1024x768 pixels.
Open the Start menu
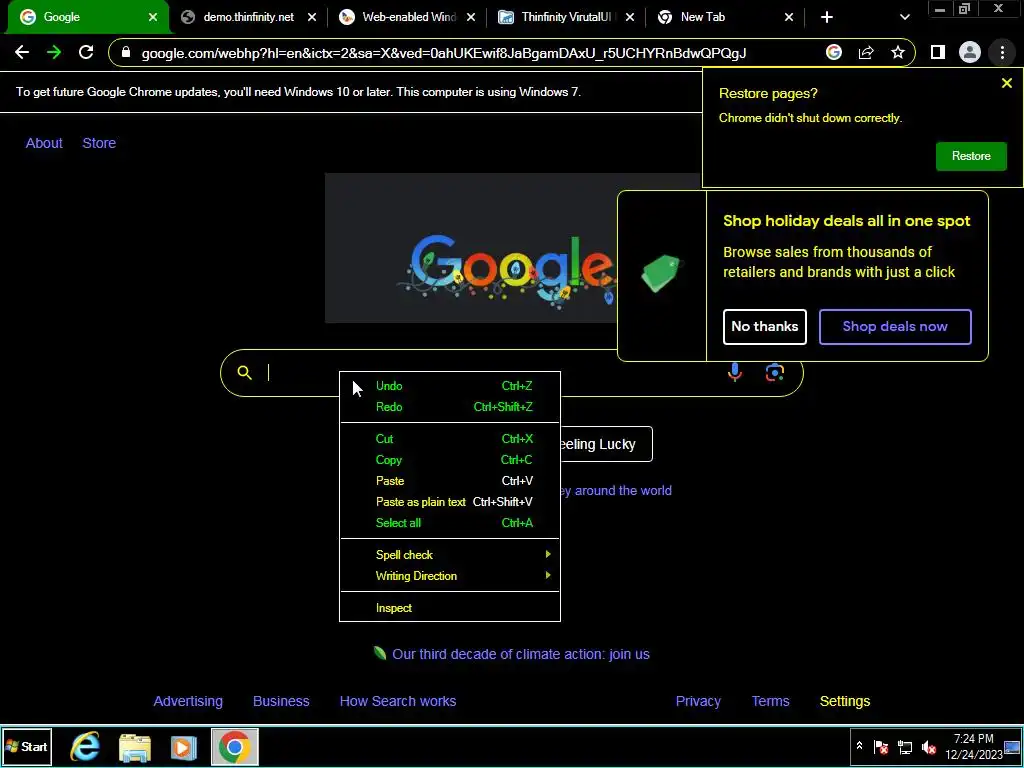(x=27, y=746)
